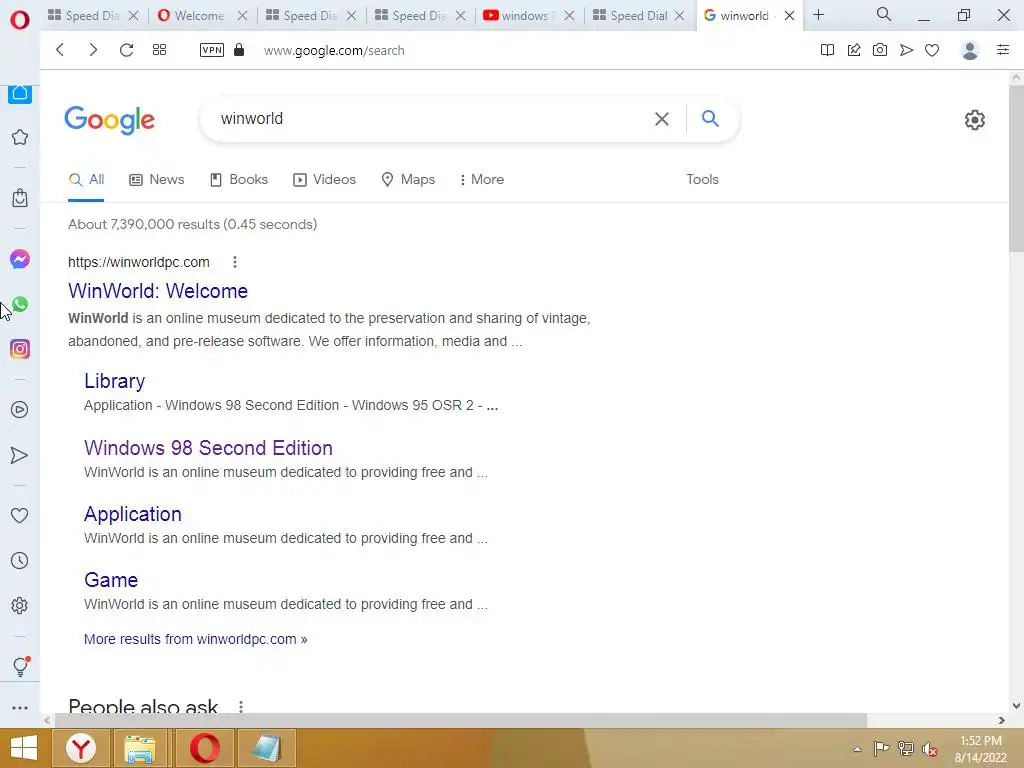
Task: Select the Videos search filter
Action: point(325,180)
